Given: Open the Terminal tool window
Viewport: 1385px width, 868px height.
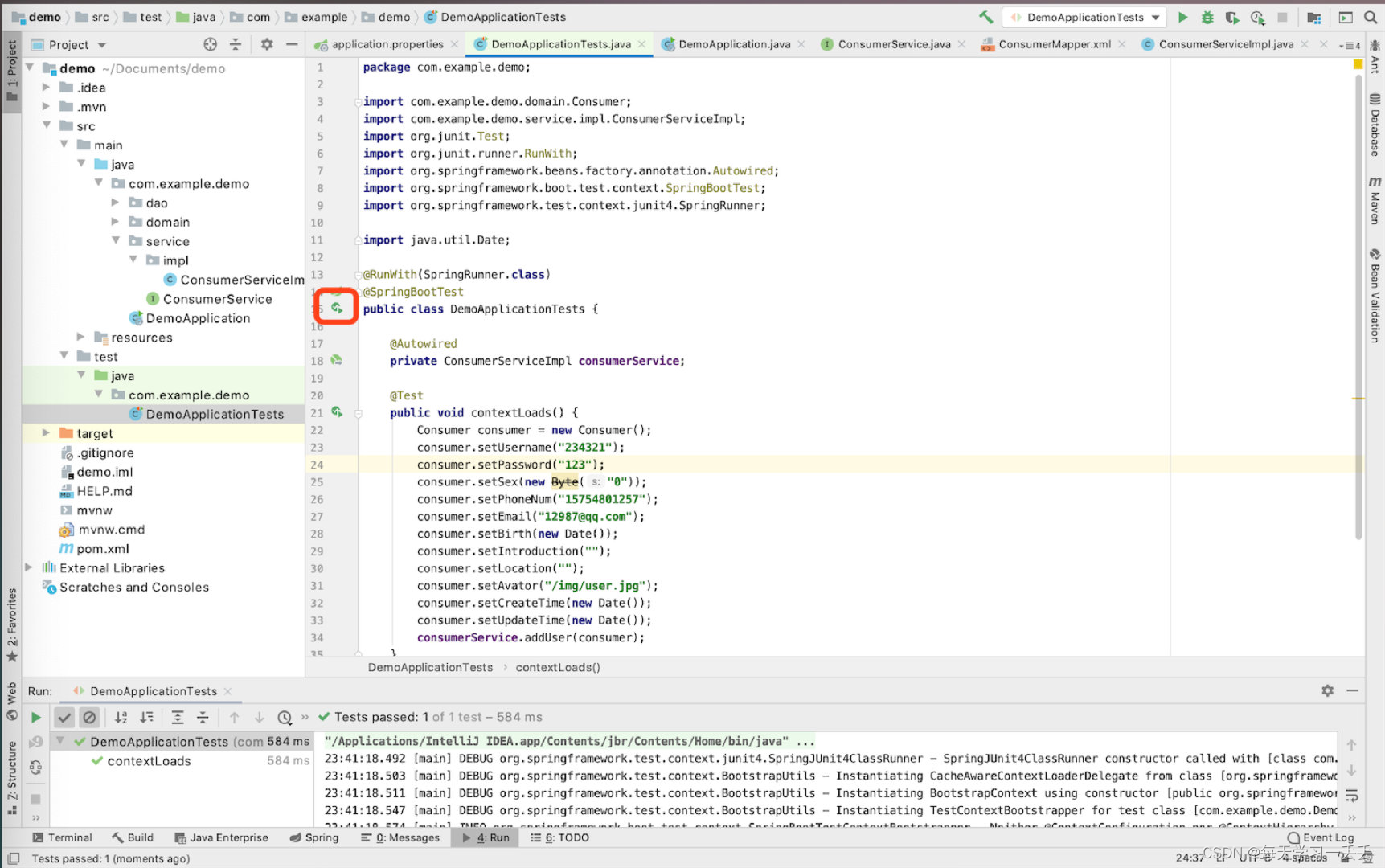Looking at the screenshot, I should [63, 837].
